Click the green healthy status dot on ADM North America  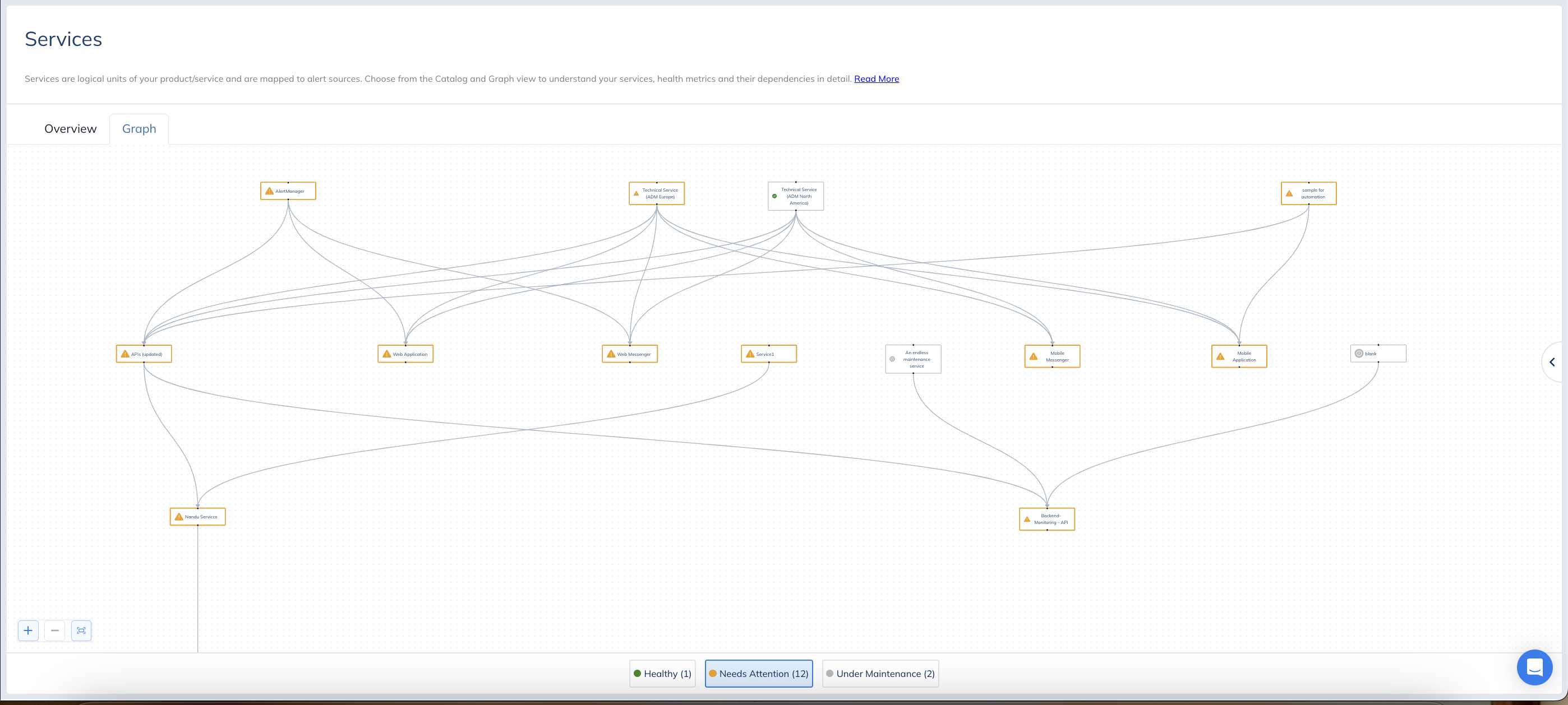click(x=774, y=197)
